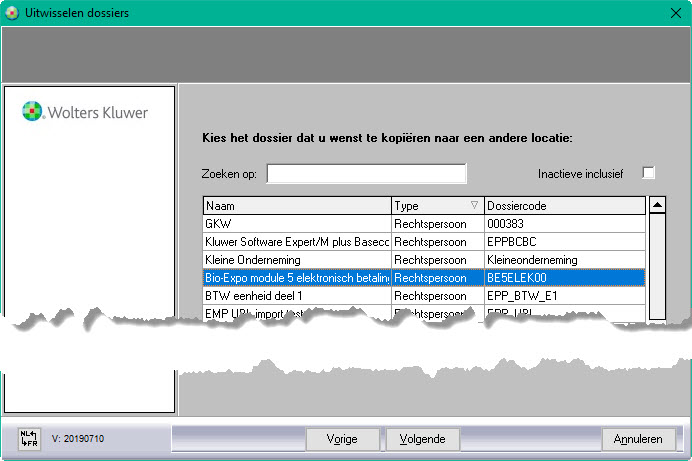Select the GKW dossier row
Viewport: 692px width, 461px height.
pos(296,224)
